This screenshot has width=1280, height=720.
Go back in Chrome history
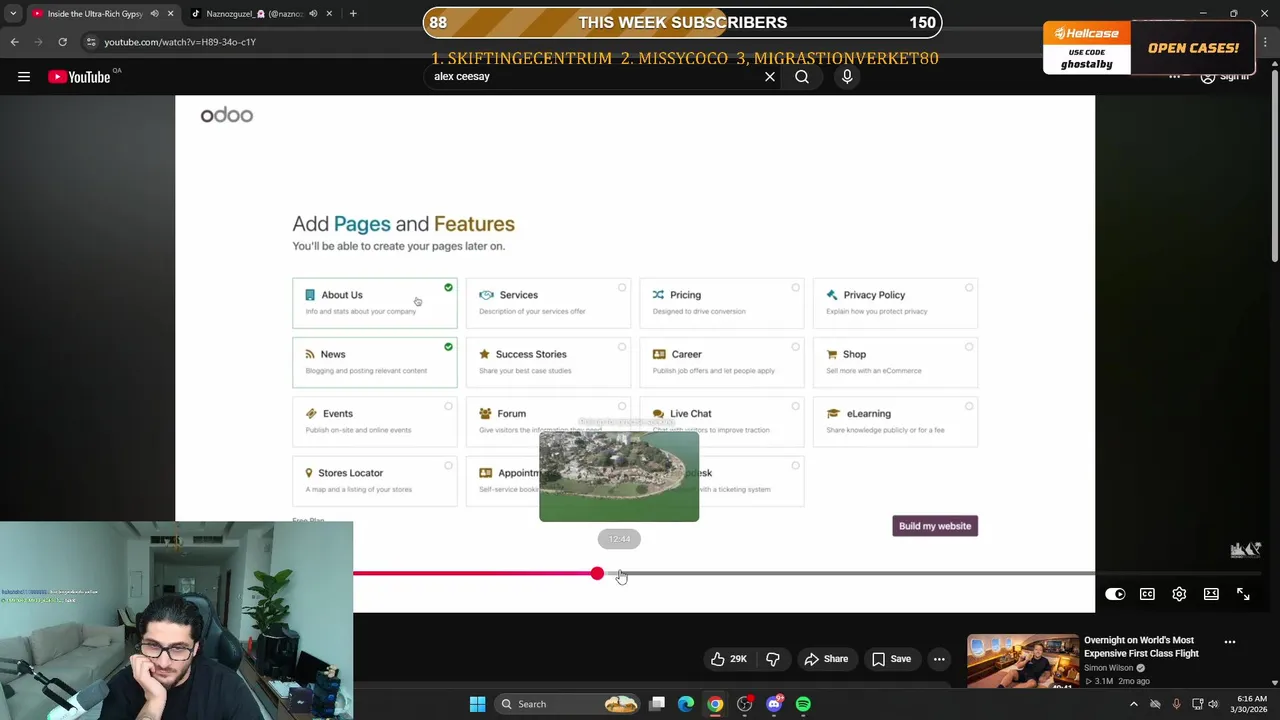pos(14,42)
